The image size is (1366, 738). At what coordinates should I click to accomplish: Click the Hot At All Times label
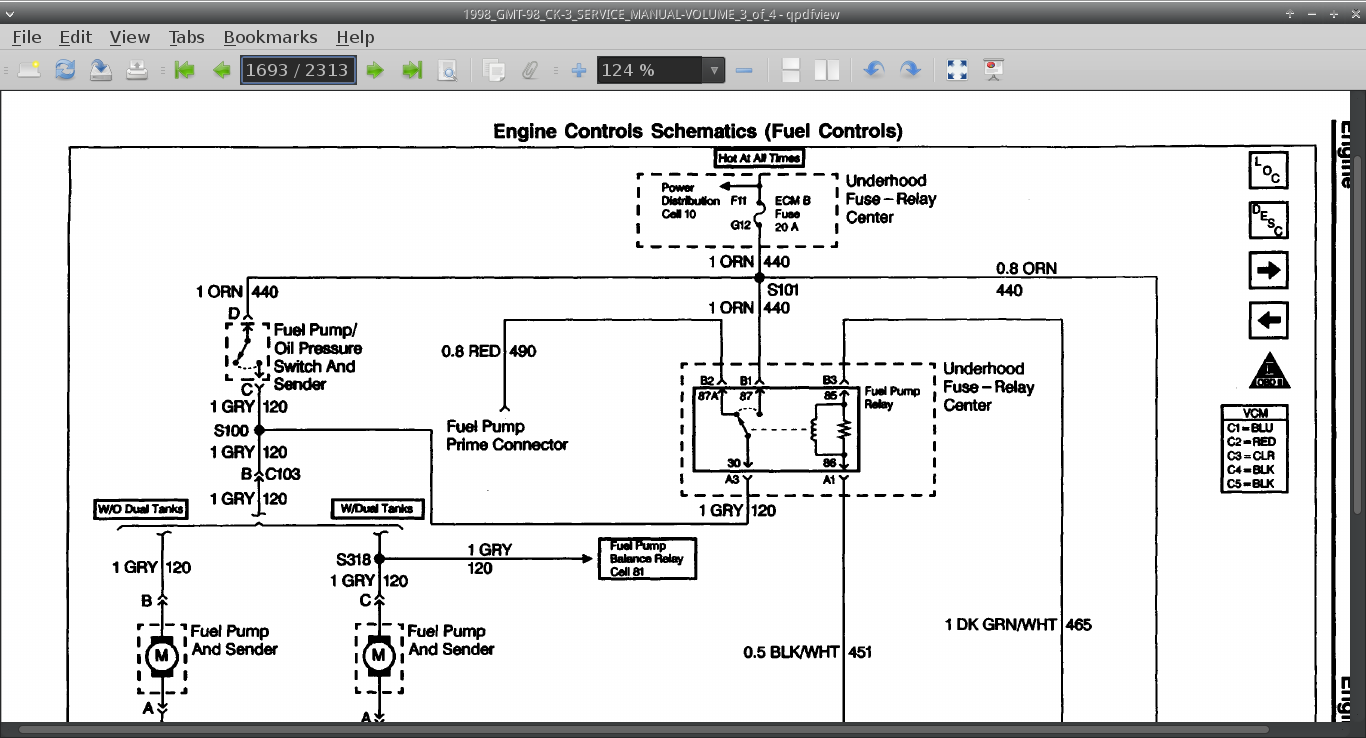point(760,158)
